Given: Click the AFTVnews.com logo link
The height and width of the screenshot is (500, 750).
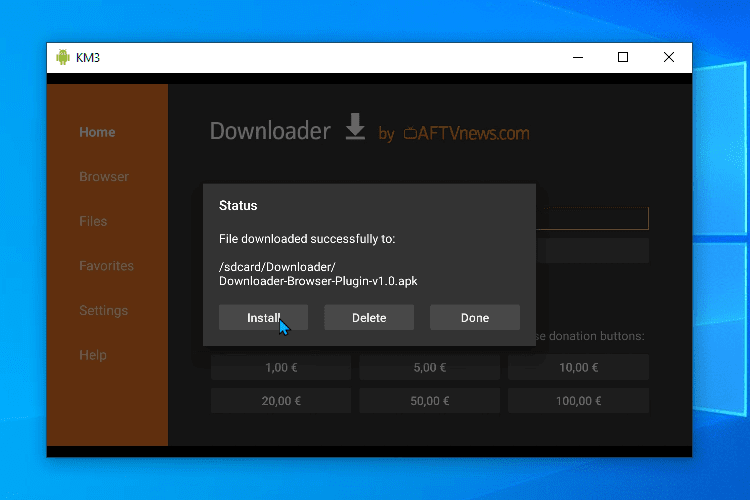Looking at the screenshot, I should point(466,133).
